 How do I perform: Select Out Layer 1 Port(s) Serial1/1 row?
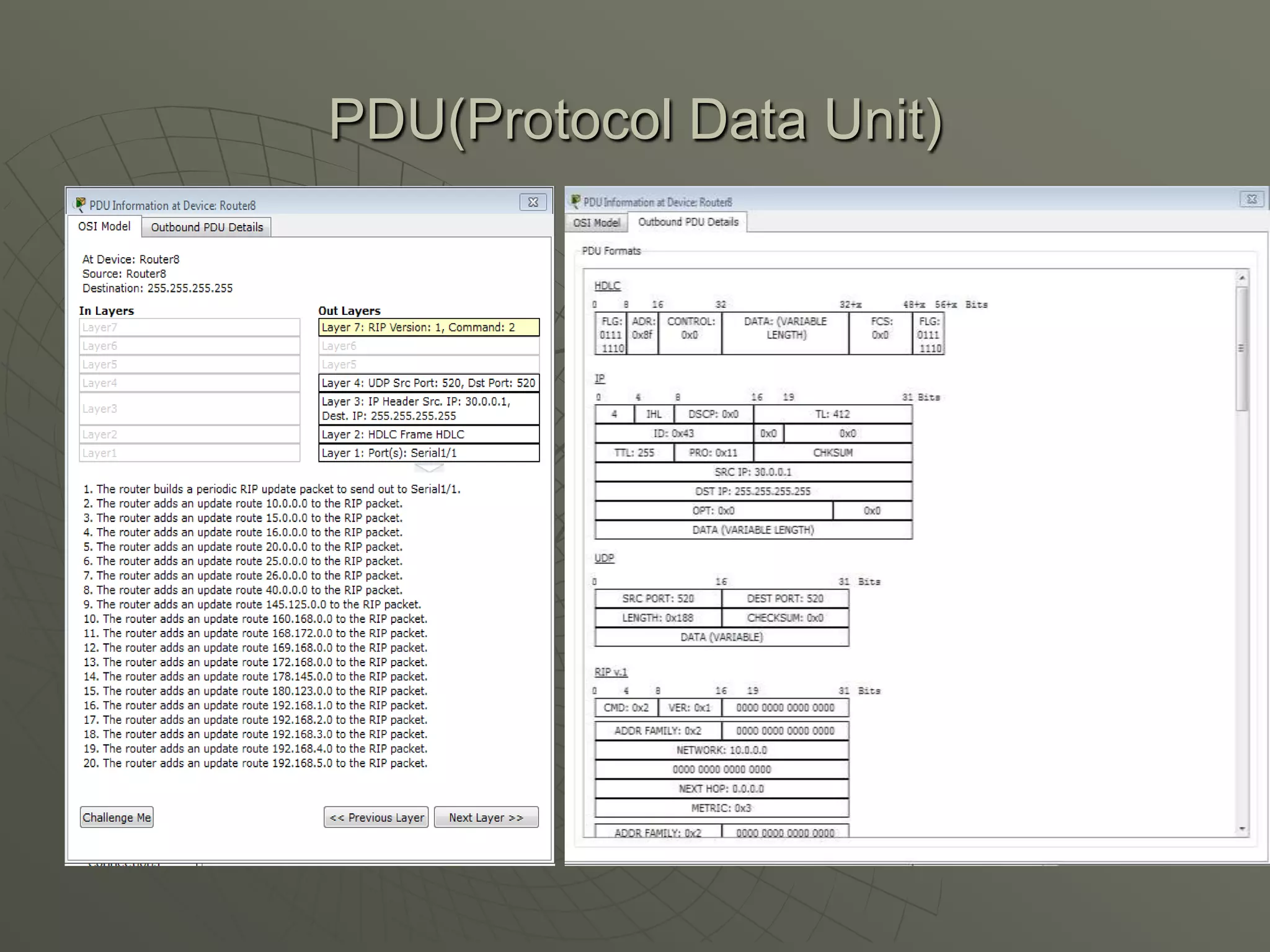pos(429,453)
